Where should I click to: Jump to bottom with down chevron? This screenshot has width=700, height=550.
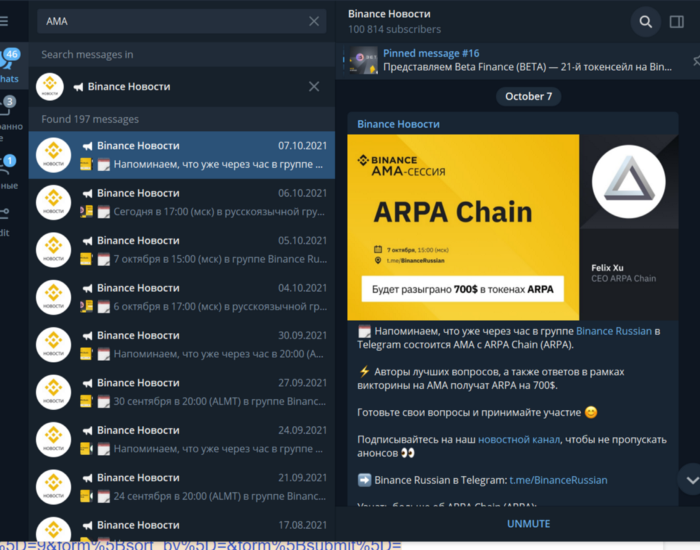click(x=691, y=480)
